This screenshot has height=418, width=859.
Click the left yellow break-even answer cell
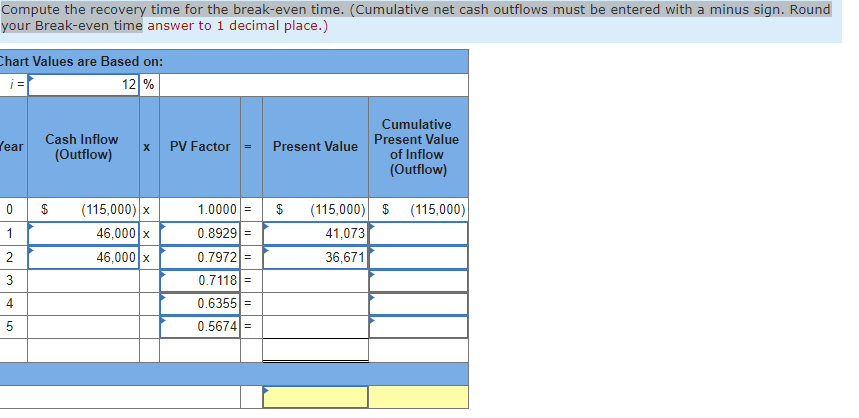pos(316,397)
